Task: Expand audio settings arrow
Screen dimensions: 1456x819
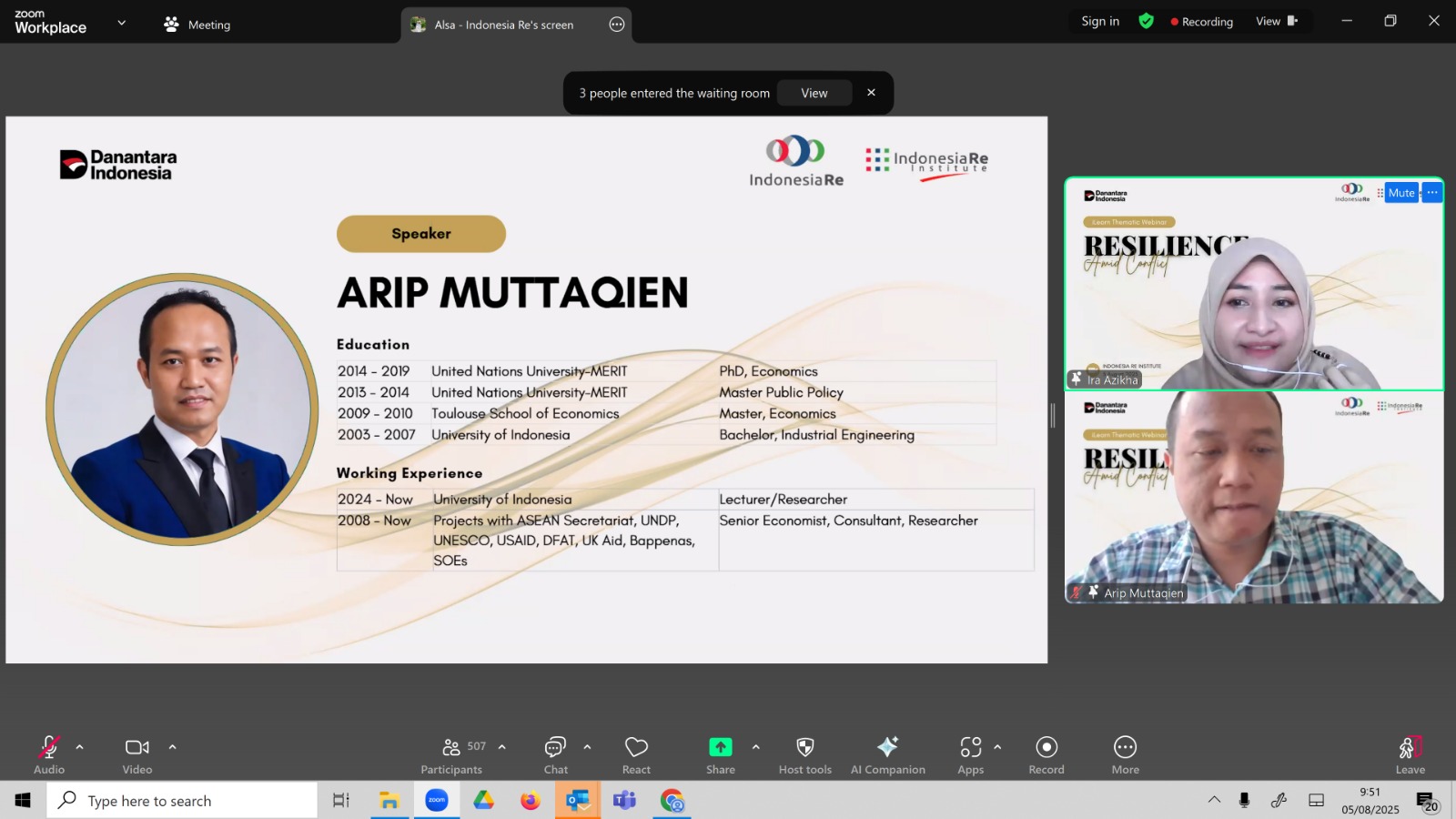Action: coord(80,747)
